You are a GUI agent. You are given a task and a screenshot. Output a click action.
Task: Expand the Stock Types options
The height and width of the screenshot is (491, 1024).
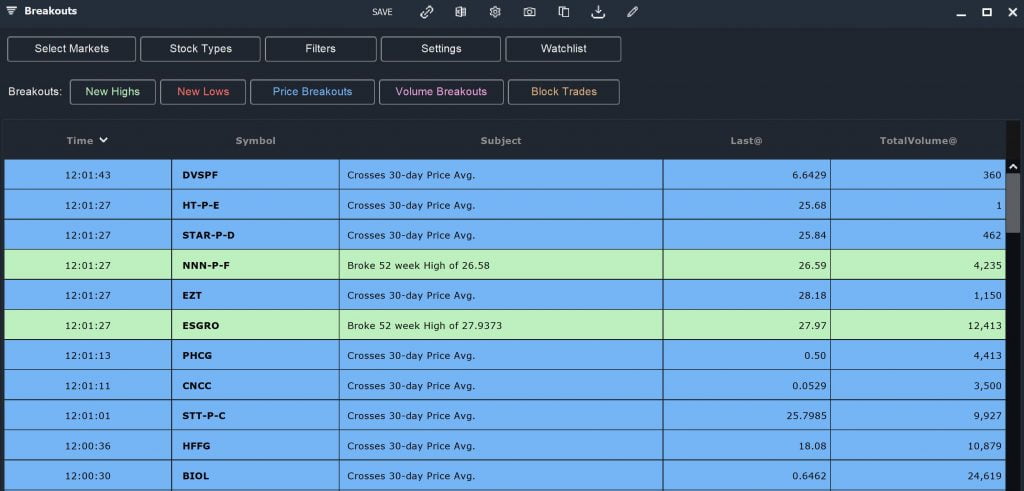200,49
